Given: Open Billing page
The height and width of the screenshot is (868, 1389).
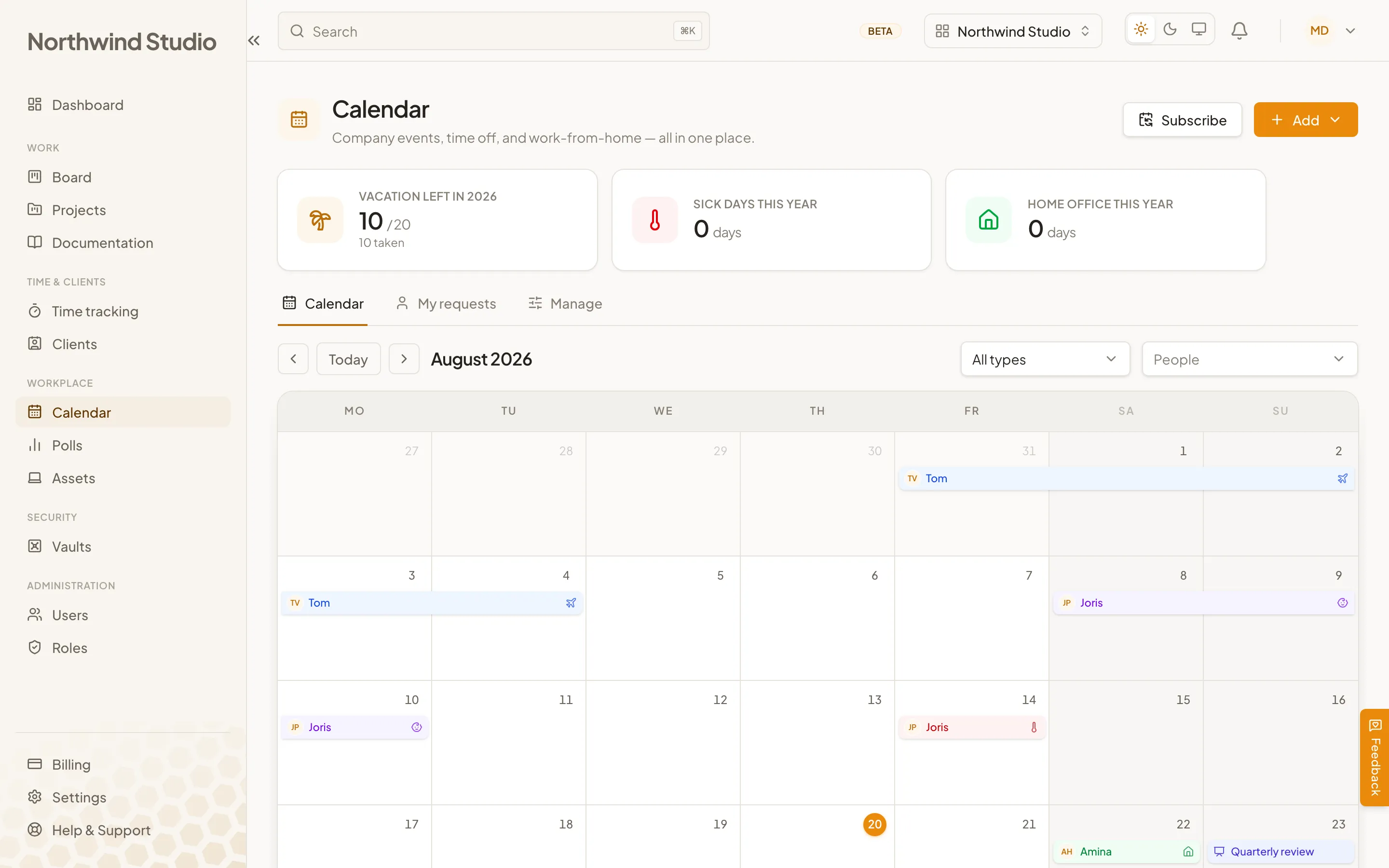Looking at the screenshot, I should [x=123, y=764].
